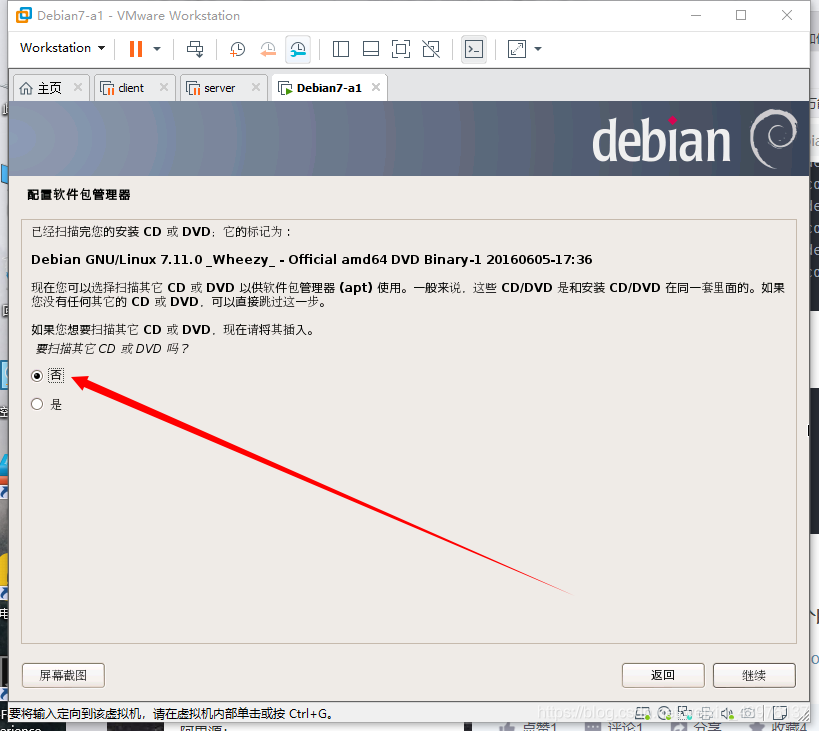Click the 配置软件包管理器 heading

[x=78, y=195]
